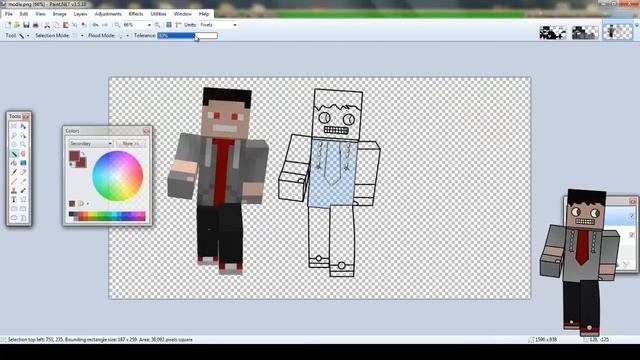The image size is (640, 360).
Task: Click the Save toolbar icon
Action: click(26, 25)
